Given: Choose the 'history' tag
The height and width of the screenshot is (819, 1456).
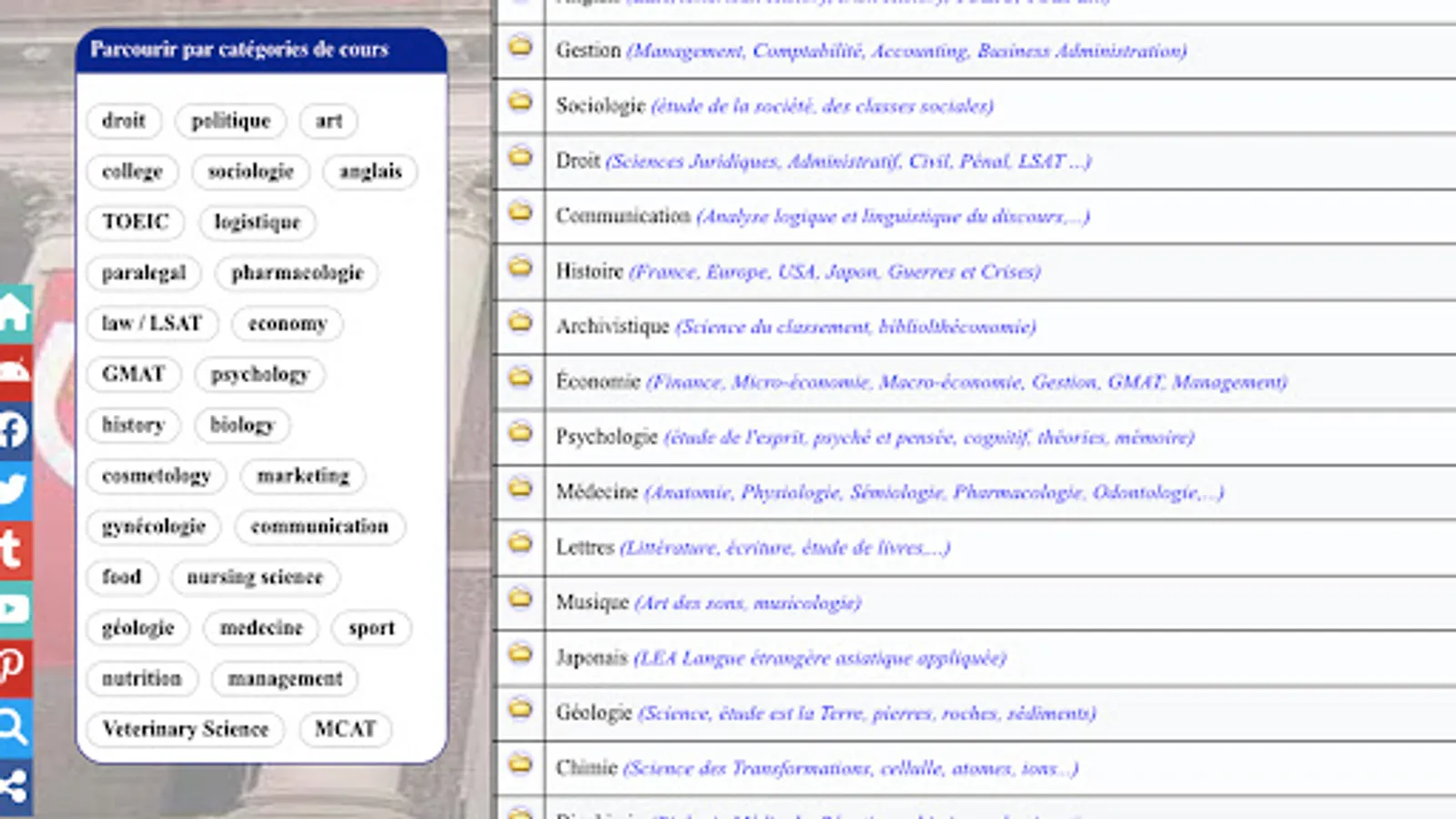Looking at the screenshot, I should [134, 425].
